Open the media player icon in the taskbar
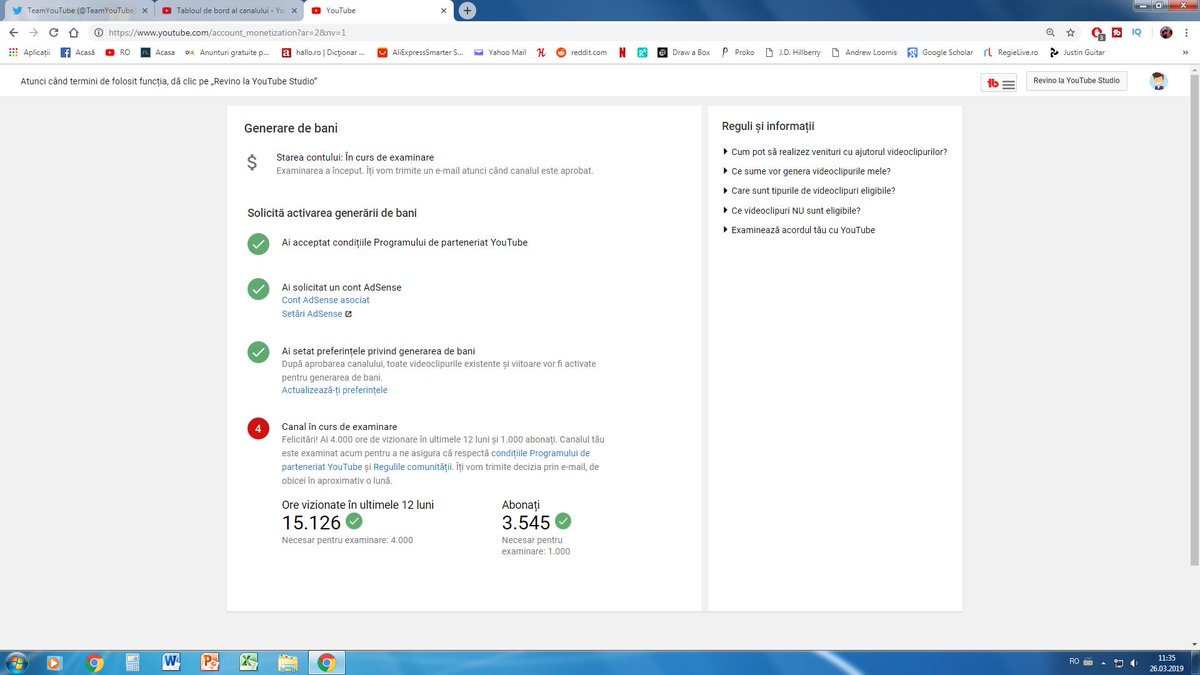The height and width of the screenshot is (675, 1200). click(54, 662)
